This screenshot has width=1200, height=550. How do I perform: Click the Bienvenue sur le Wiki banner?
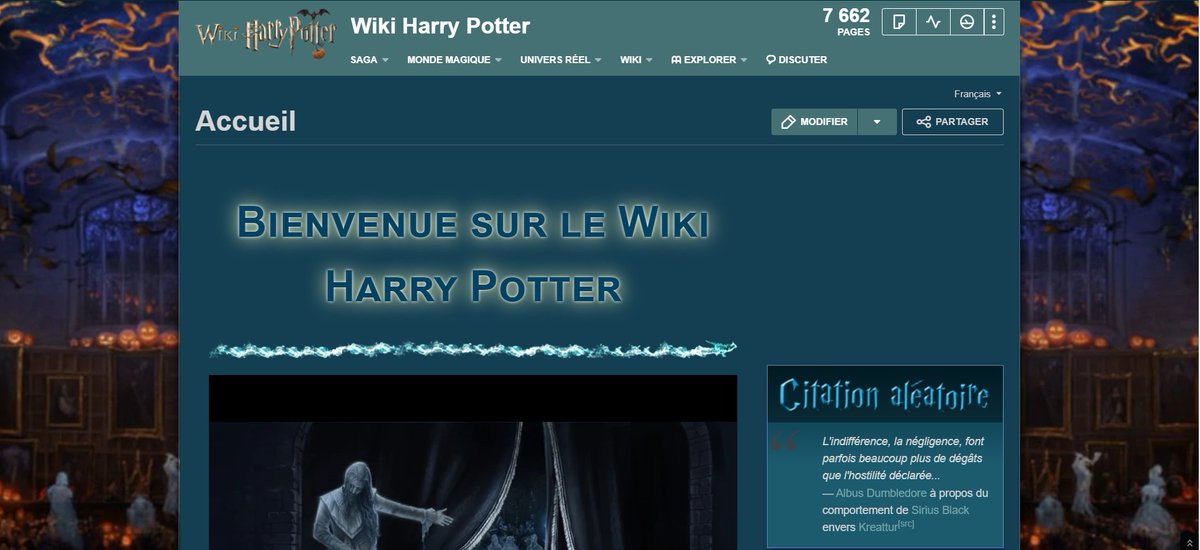pos(473,254)
